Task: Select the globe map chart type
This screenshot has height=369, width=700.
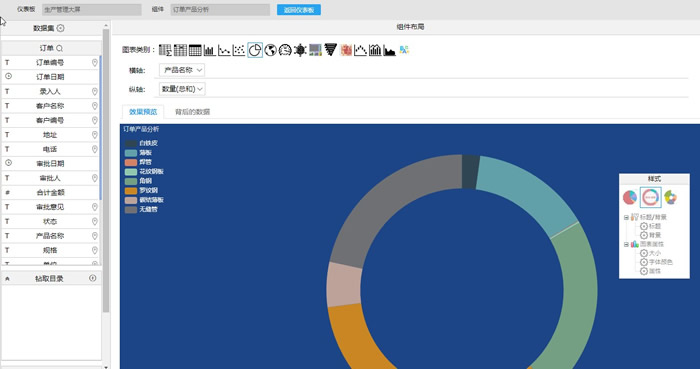Action: click(270, 50)
